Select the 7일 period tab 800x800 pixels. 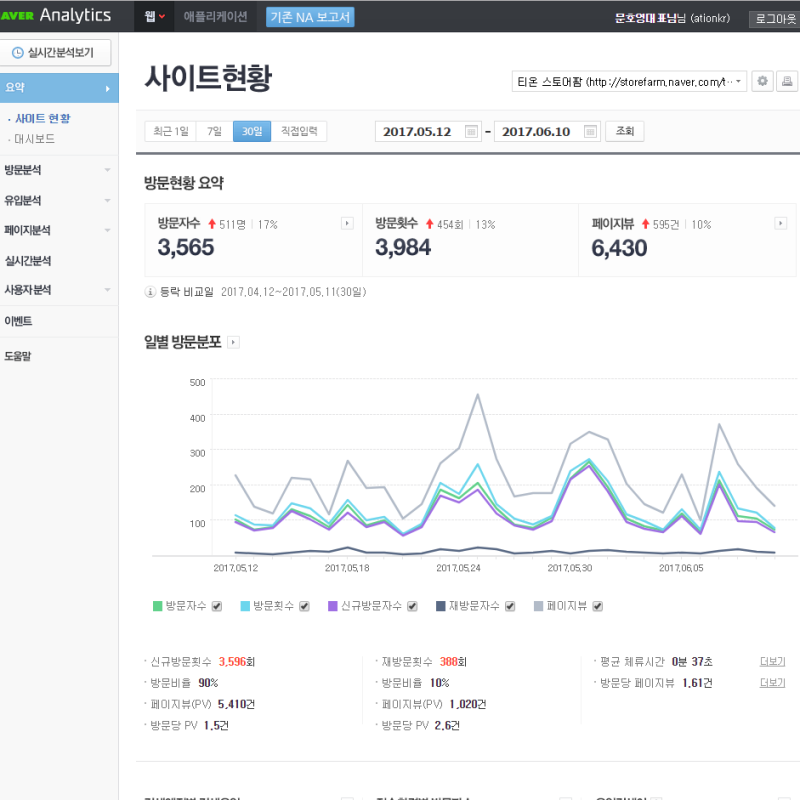click(x=215, y=132)
